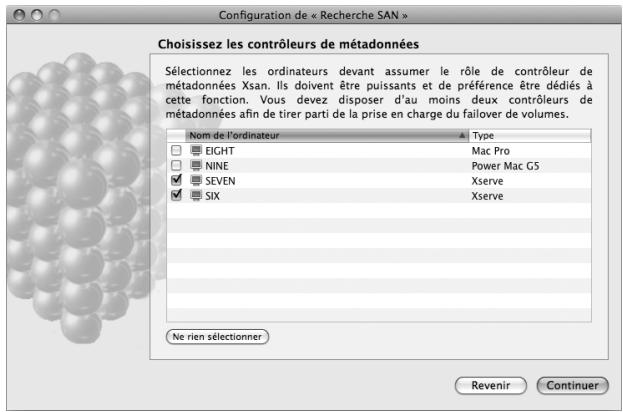Click the heading Choisissez les contrôleurs de métadonnées

(288, 44)
